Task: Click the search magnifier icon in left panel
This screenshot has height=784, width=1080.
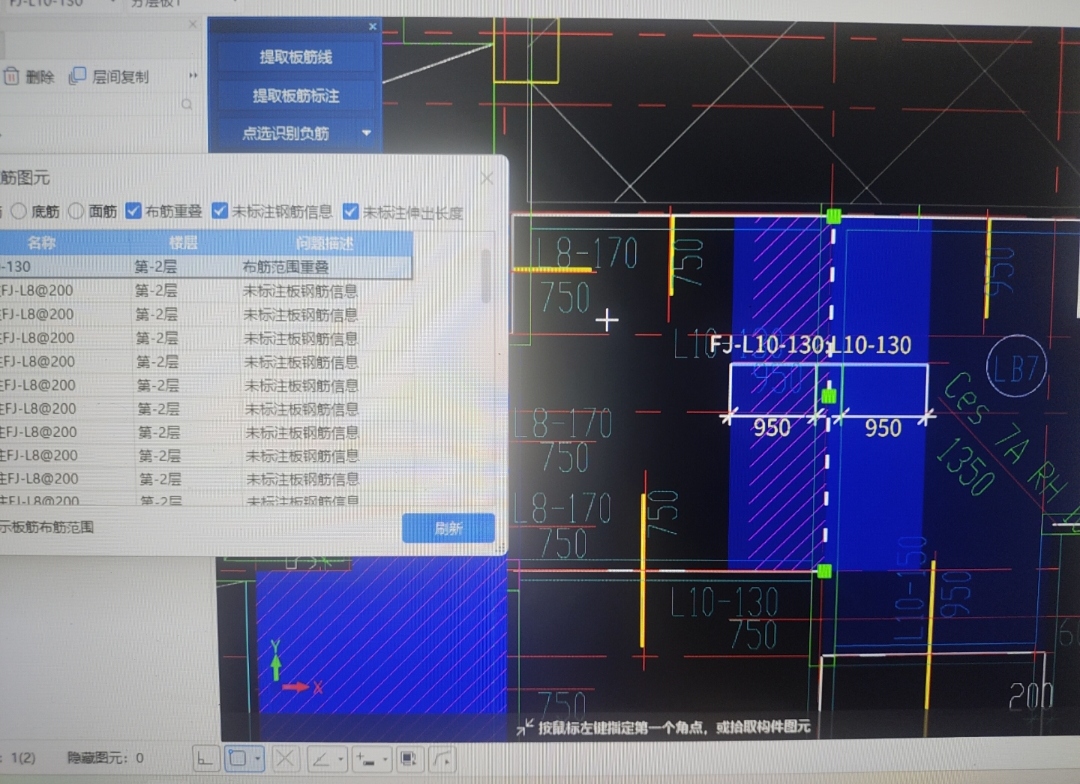Action: coord(187,105)
